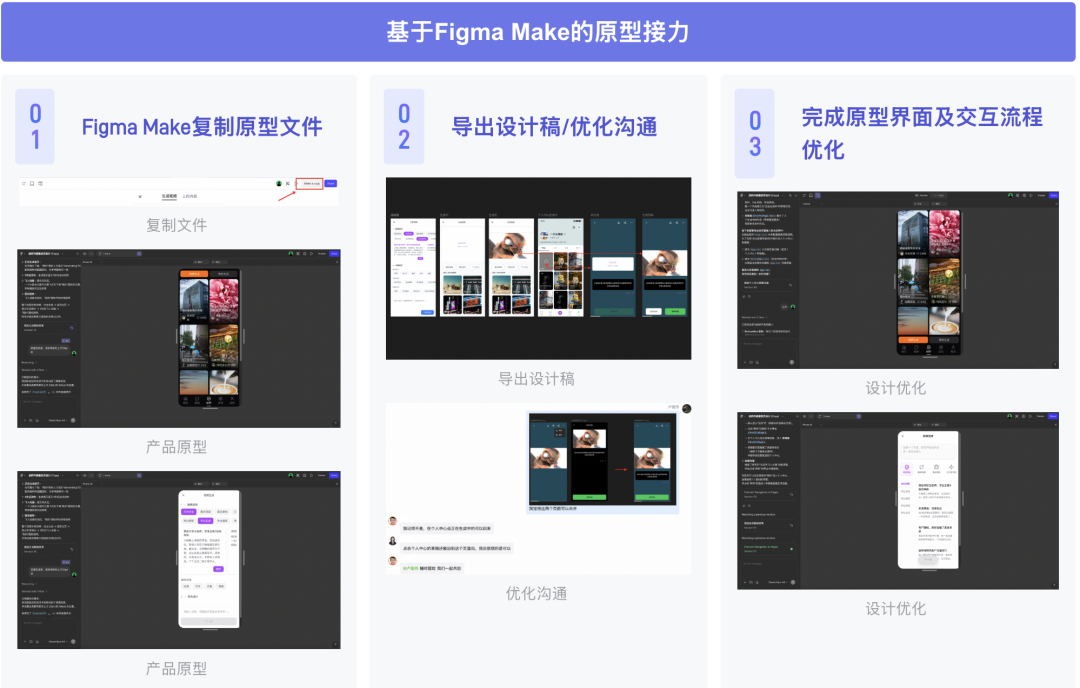Click the purple button in step 01's white form prototype
This screenshot has height=688, width=1080.
(218, 569)
